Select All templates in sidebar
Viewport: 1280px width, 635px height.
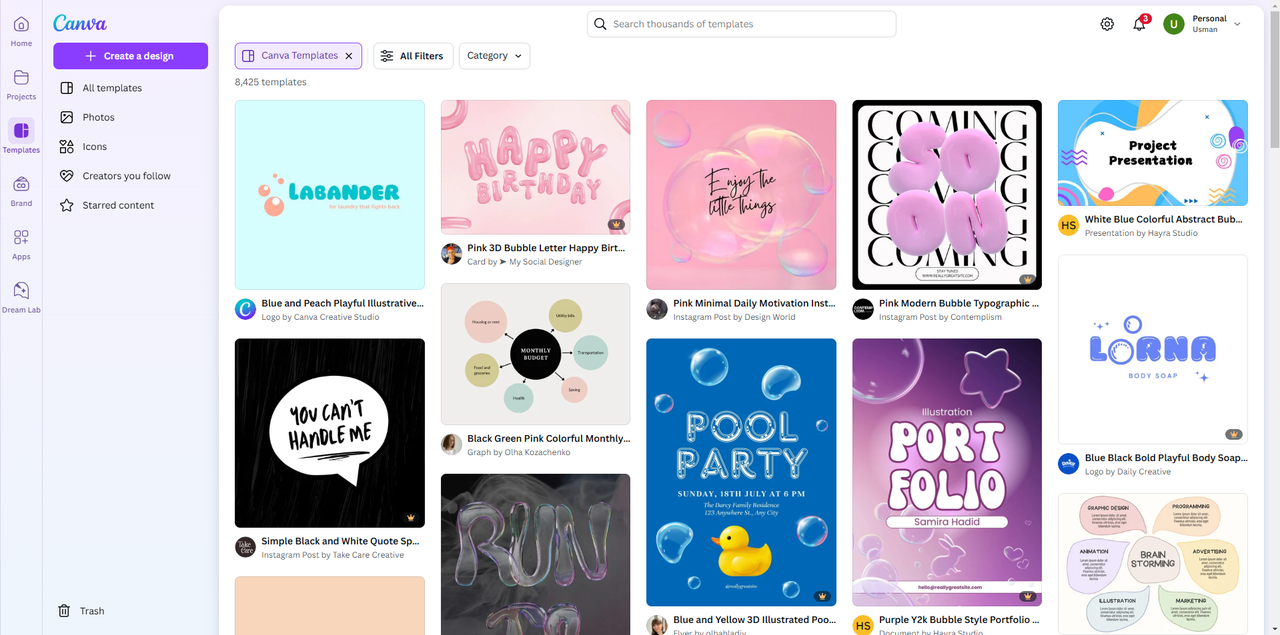[130, 88]
